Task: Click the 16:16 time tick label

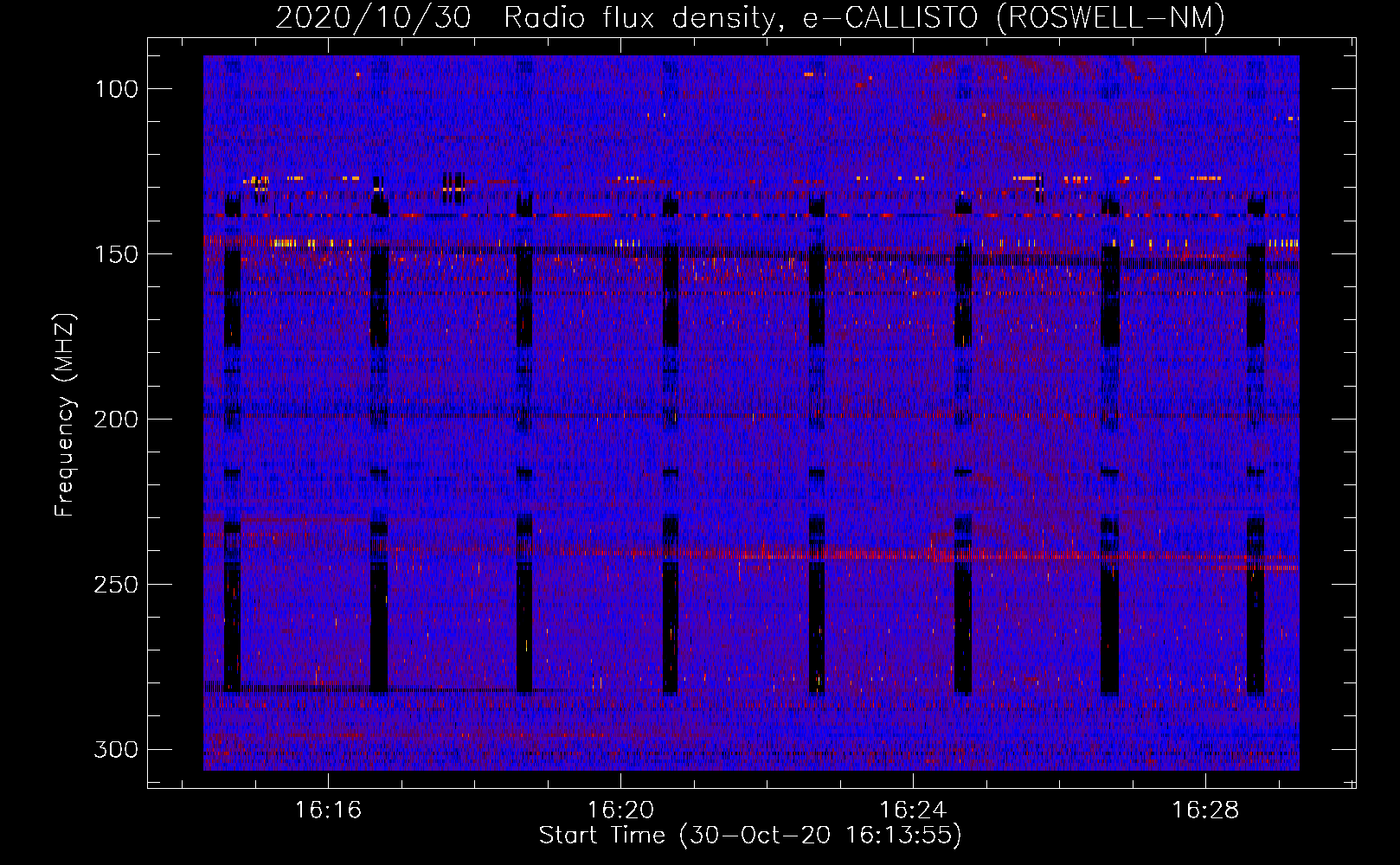Action: pyautogui.click(x=328, y=811)
